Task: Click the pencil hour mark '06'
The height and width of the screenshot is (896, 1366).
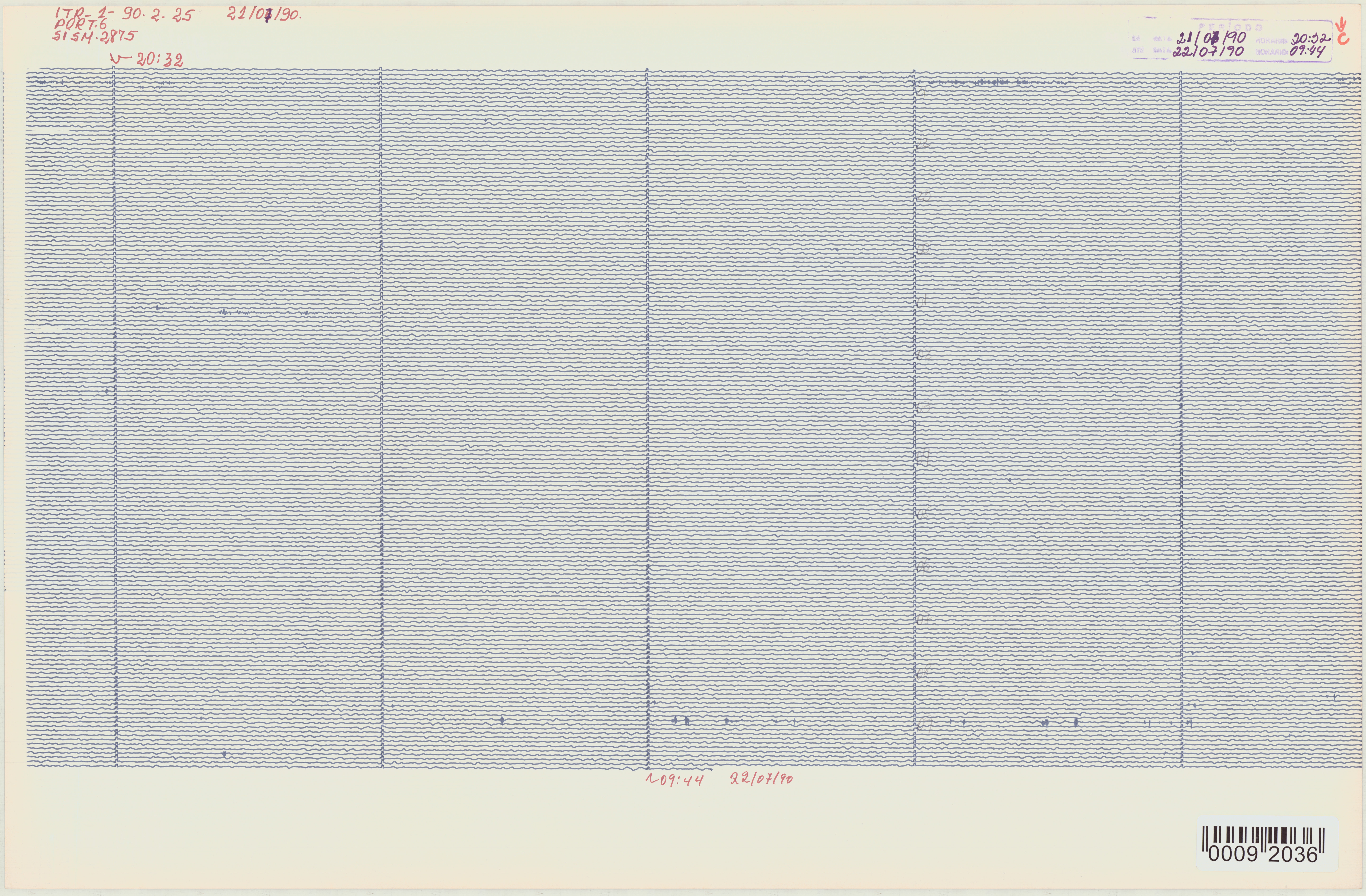Action: click(923, 566)
